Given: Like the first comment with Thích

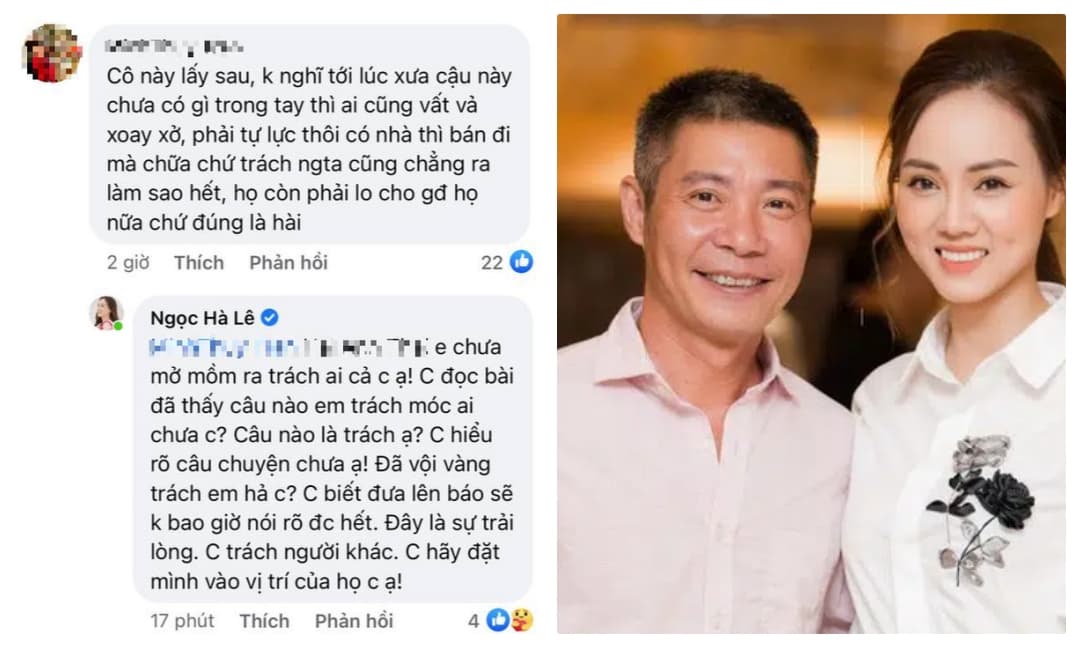Looking at the screenshot, I should (198, 262).
